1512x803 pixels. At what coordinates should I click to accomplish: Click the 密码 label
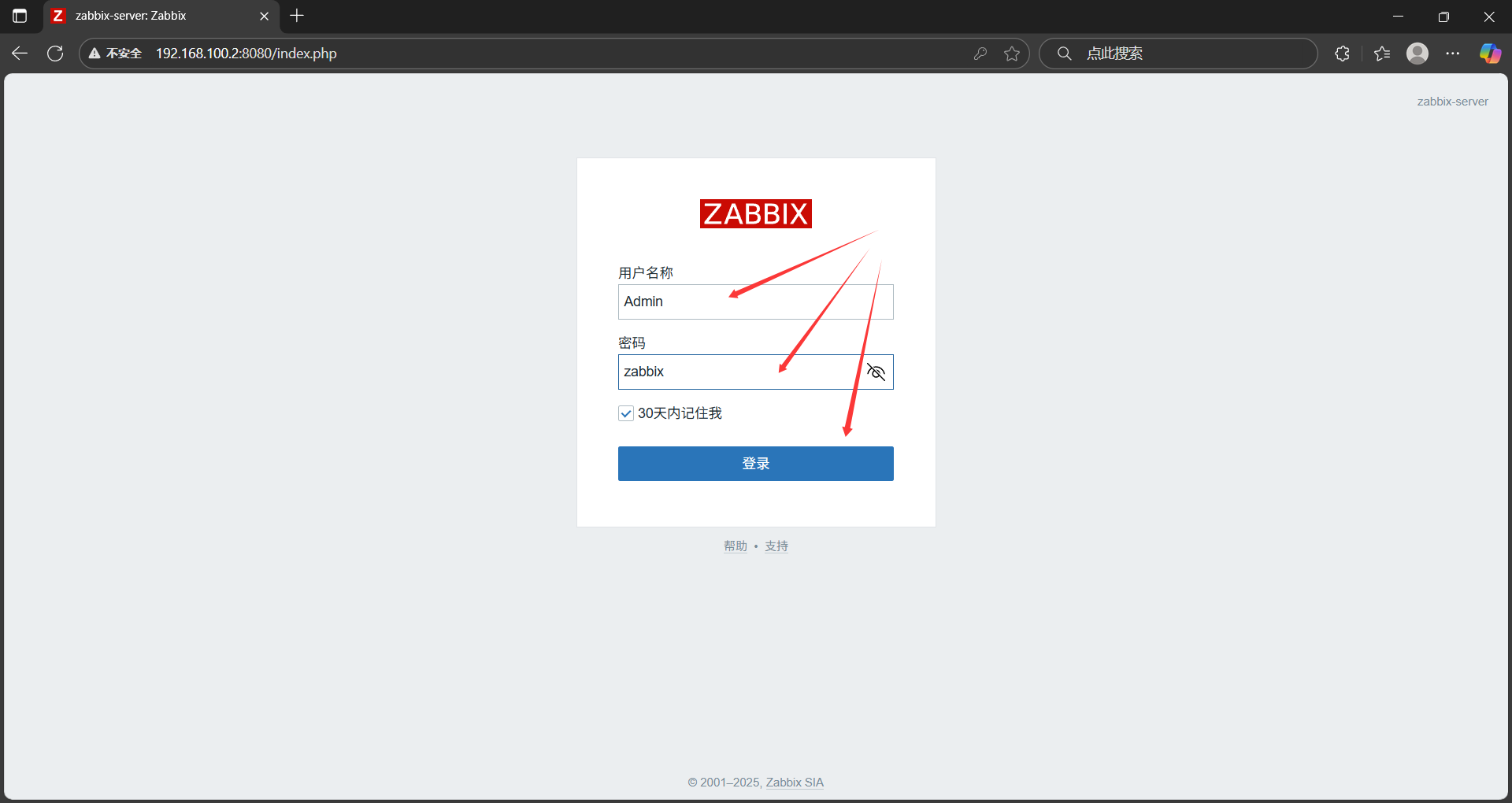[632, 342]
